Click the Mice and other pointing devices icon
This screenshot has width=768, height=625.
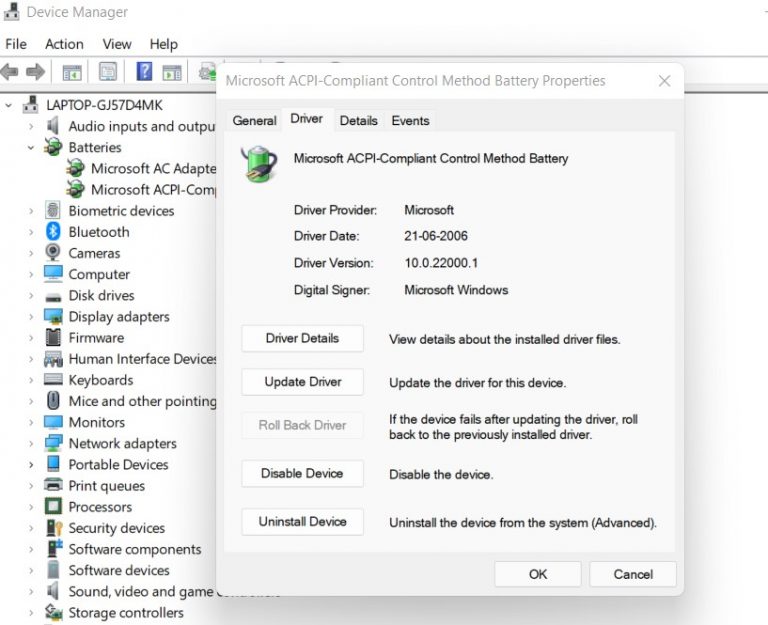53,401
